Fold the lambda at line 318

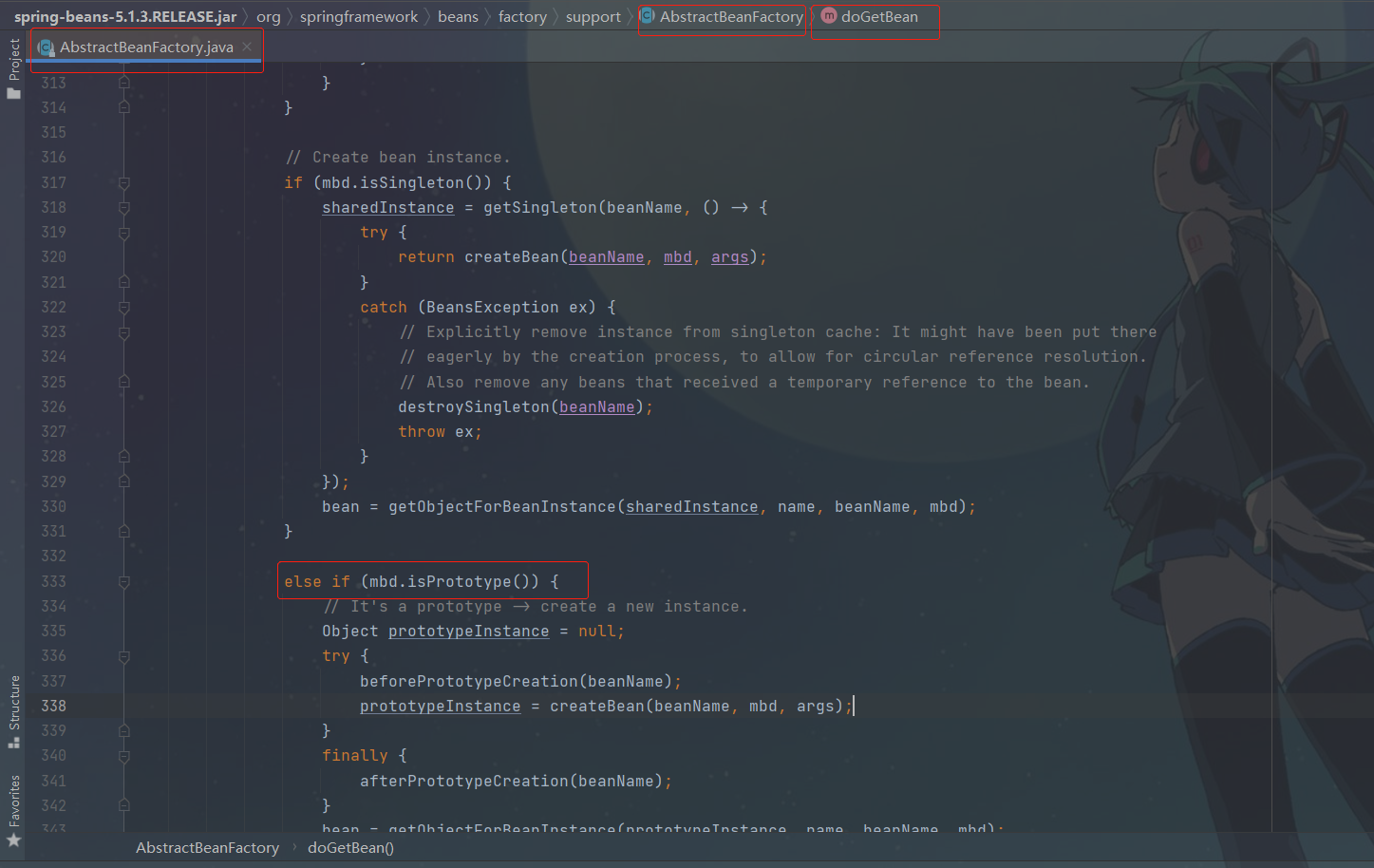click(x=124, y=207)
